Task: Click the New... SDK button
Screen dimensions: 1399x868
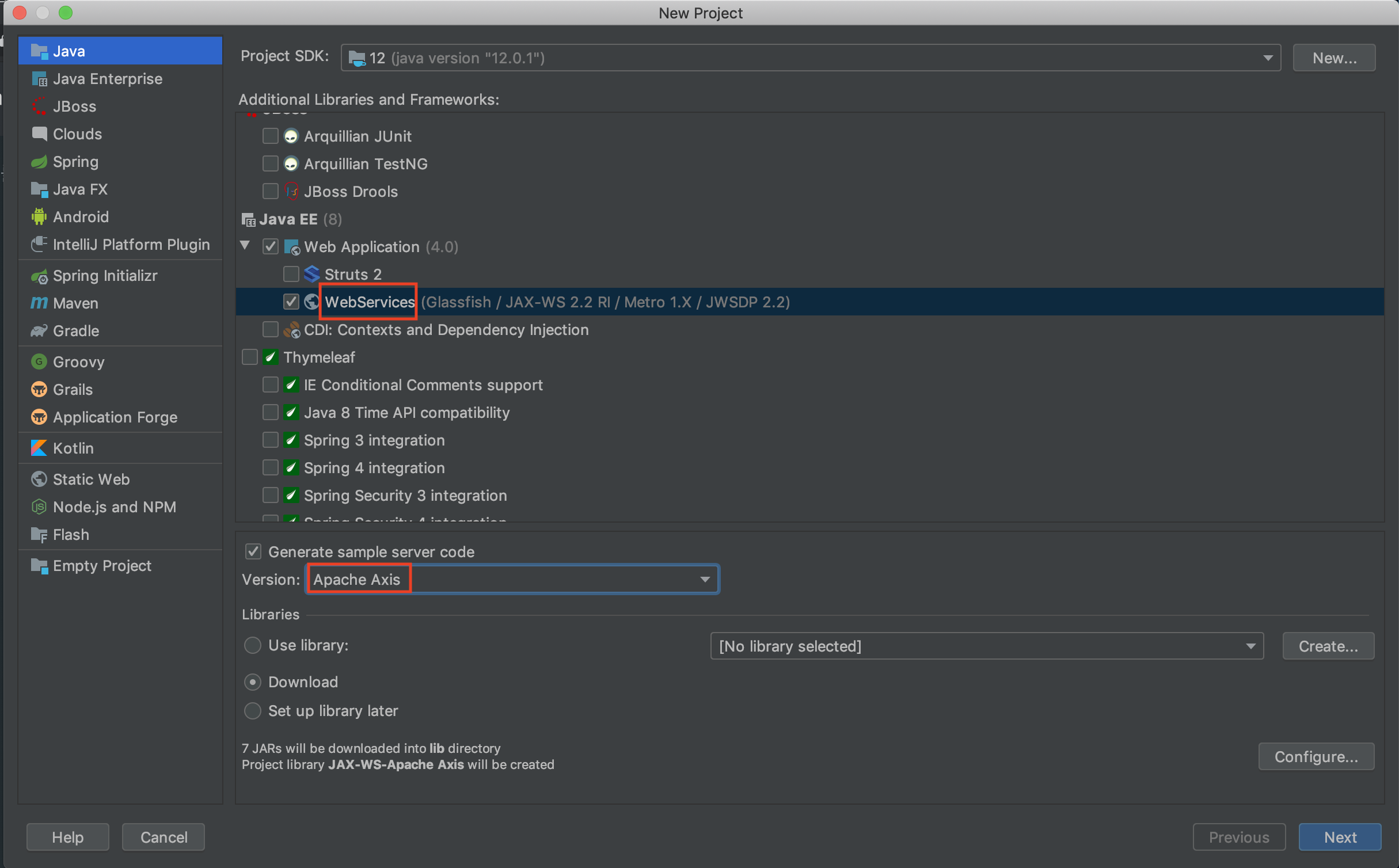Action: click(1334, 58)
